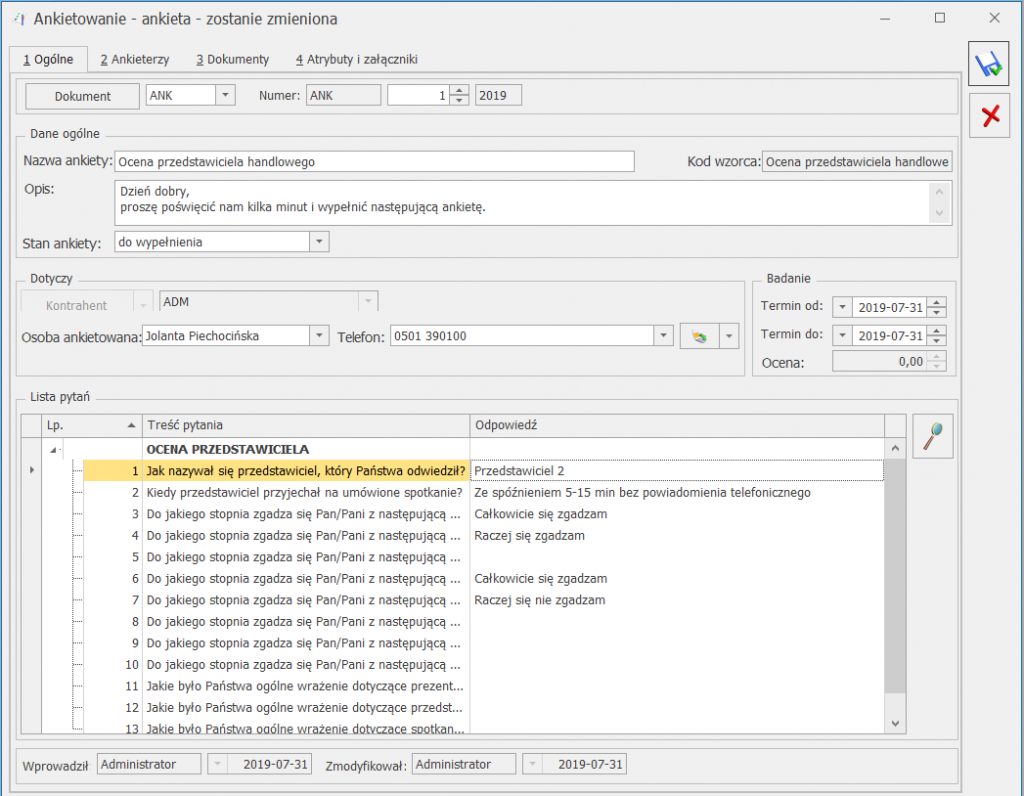Image resolution: width=1024 pixels, height=796 pixels.
Task: Click the Numer field showing ANK
Action: (x=344, y=95)
